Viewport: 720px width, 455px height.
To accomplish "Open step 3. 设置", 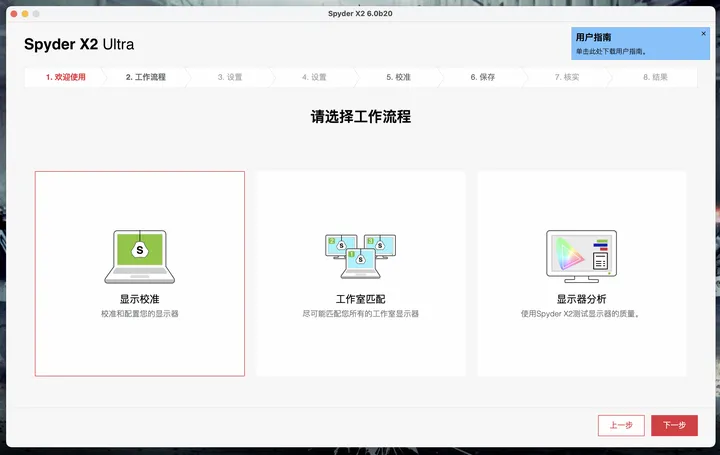I will pyautogui.click(x=230, y=77).
